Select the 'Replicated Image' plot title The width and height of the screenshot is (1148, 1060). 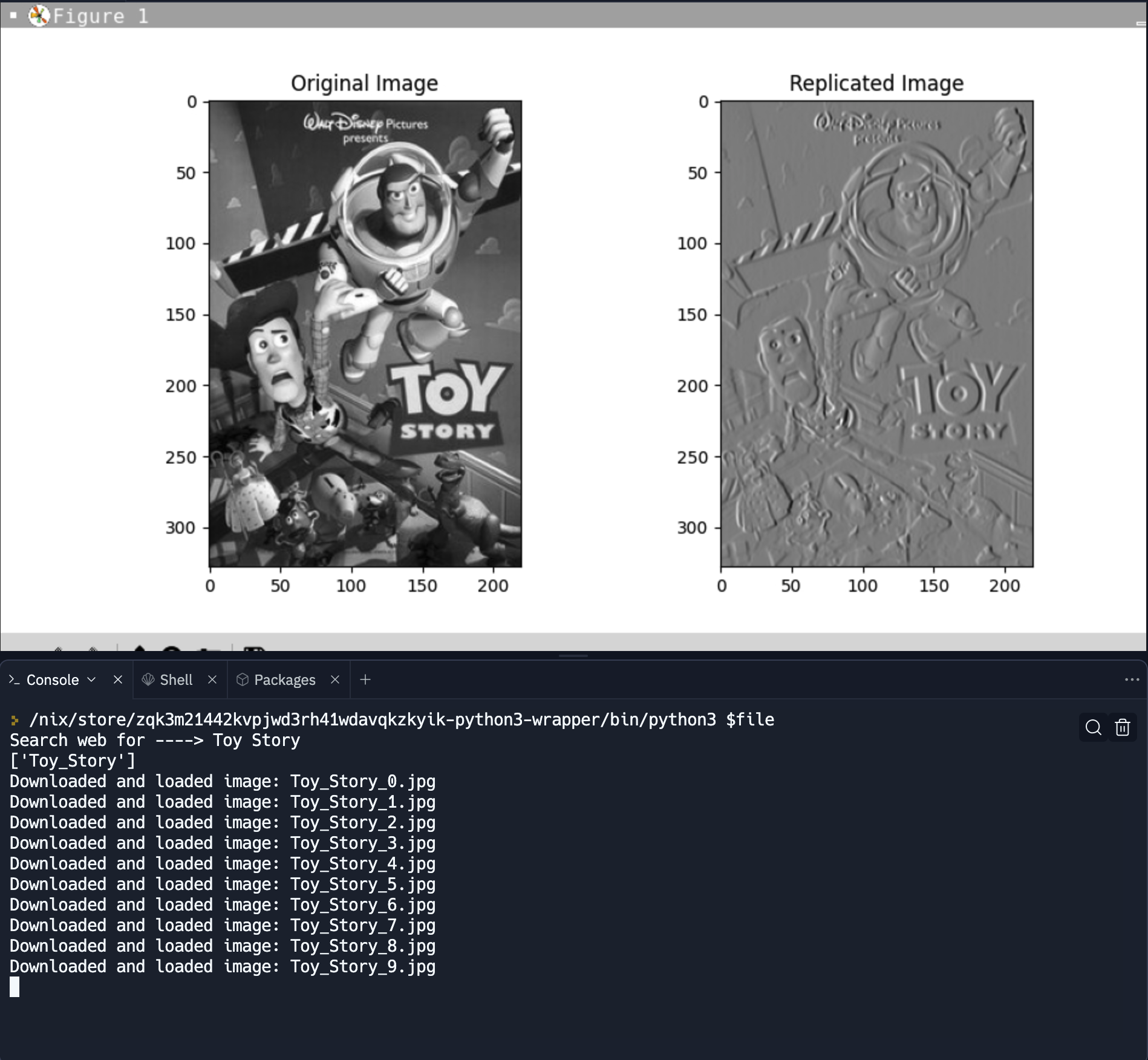click(x=876, y=83)
